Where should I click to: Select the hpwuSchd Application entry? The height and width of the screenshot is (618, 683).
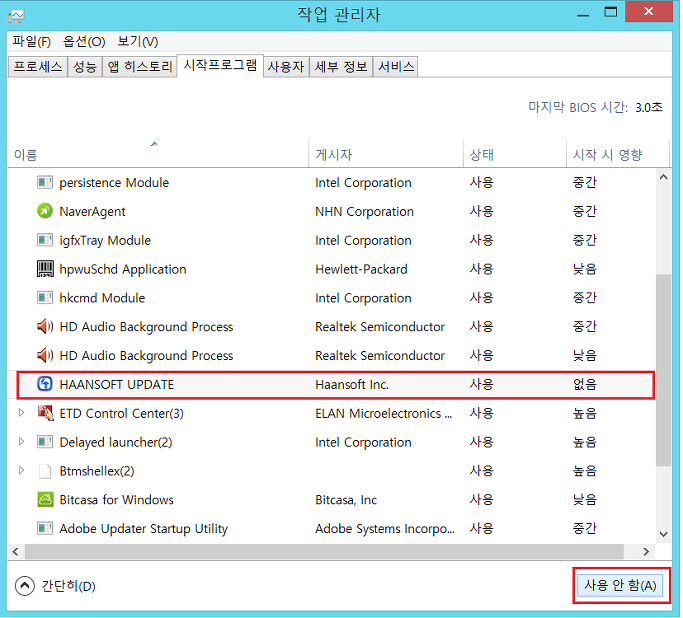click(x=122, y=269)
